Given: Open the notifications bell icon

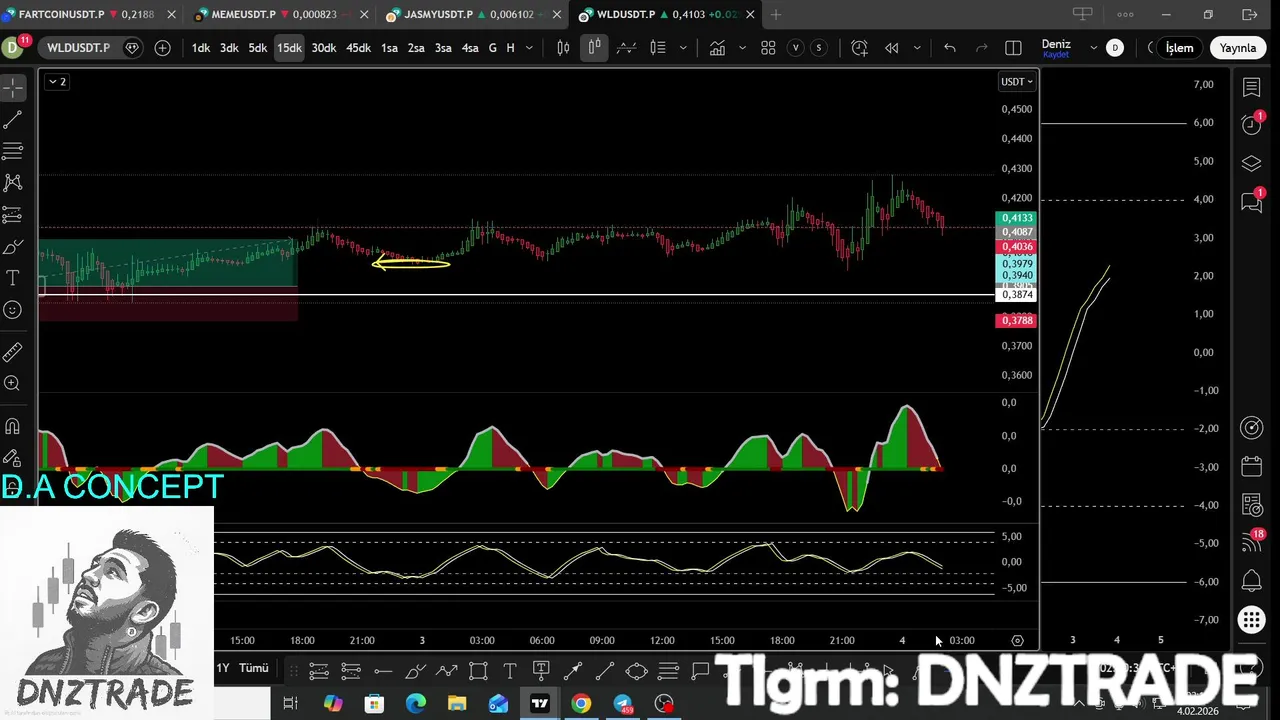Looking at the screenshot, I should point(1252,581).
